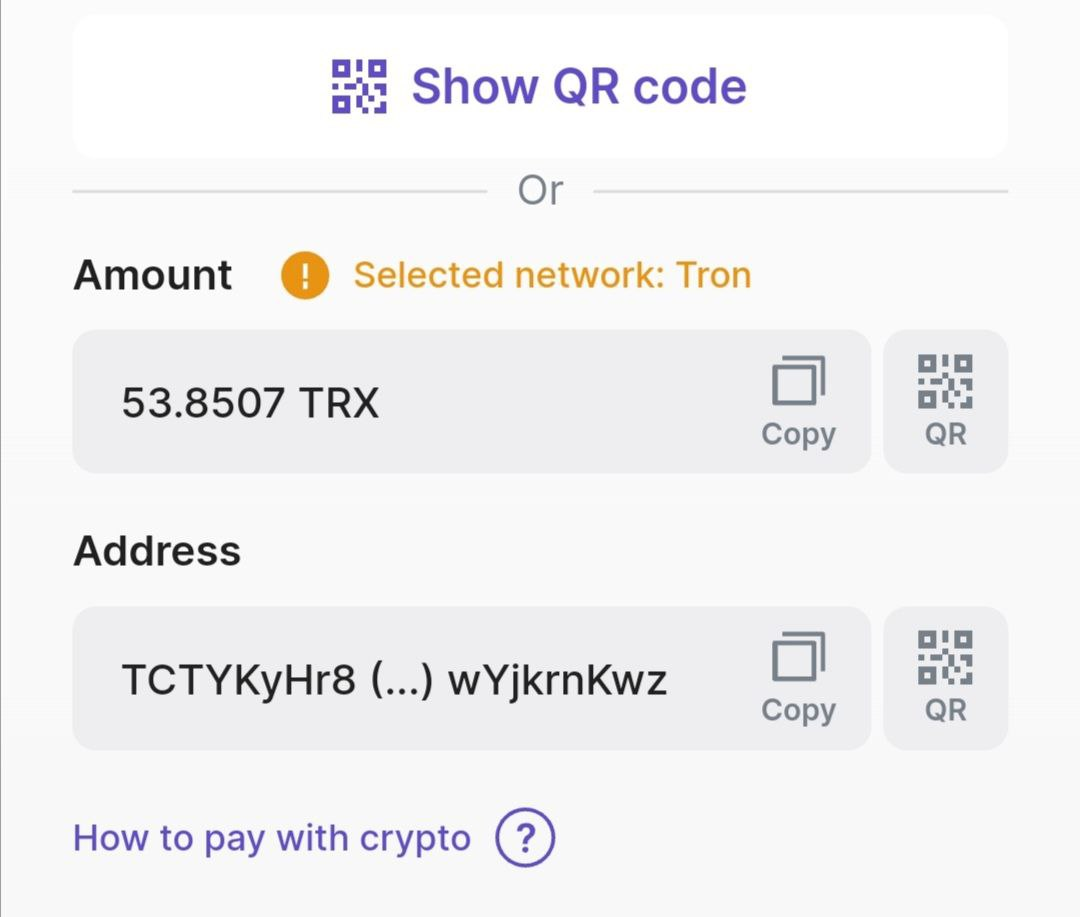Click the Amount heading label

(x=153, y=275)
